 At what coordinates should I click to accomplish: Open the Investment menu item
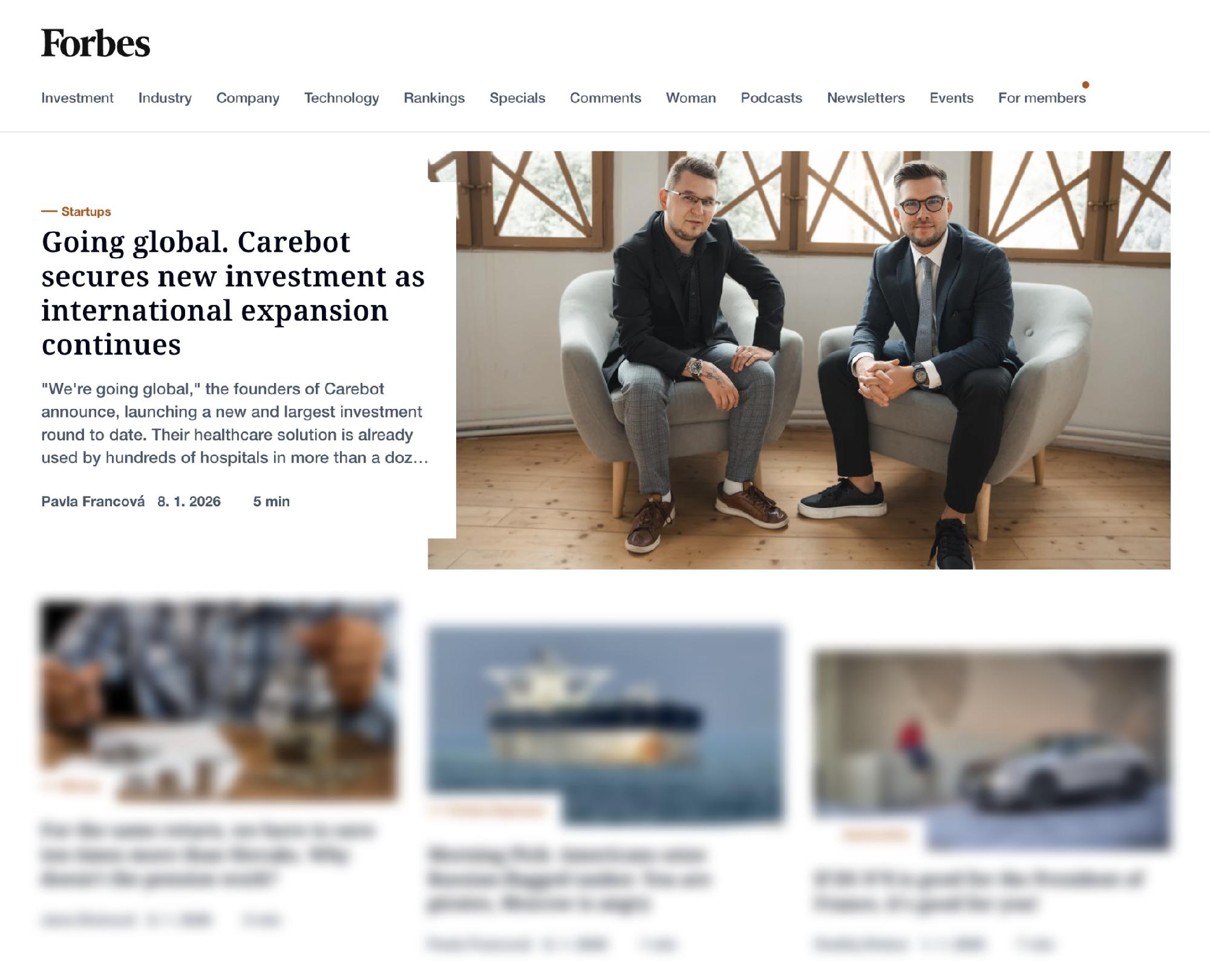pyautogui.click(x=77, y=98)
